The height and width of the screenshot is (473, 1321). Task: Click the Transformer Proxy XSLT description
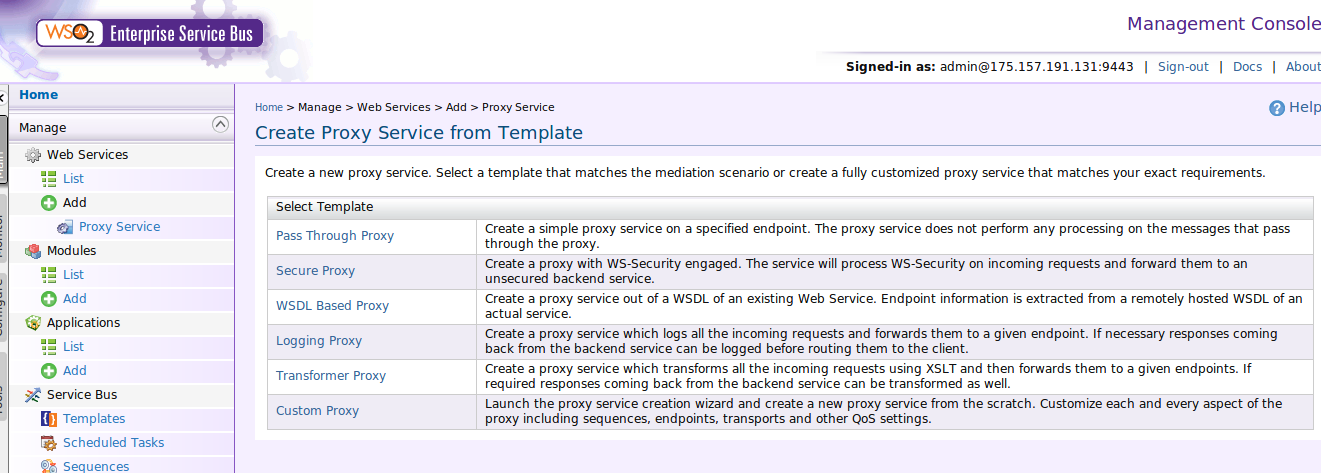868,376
